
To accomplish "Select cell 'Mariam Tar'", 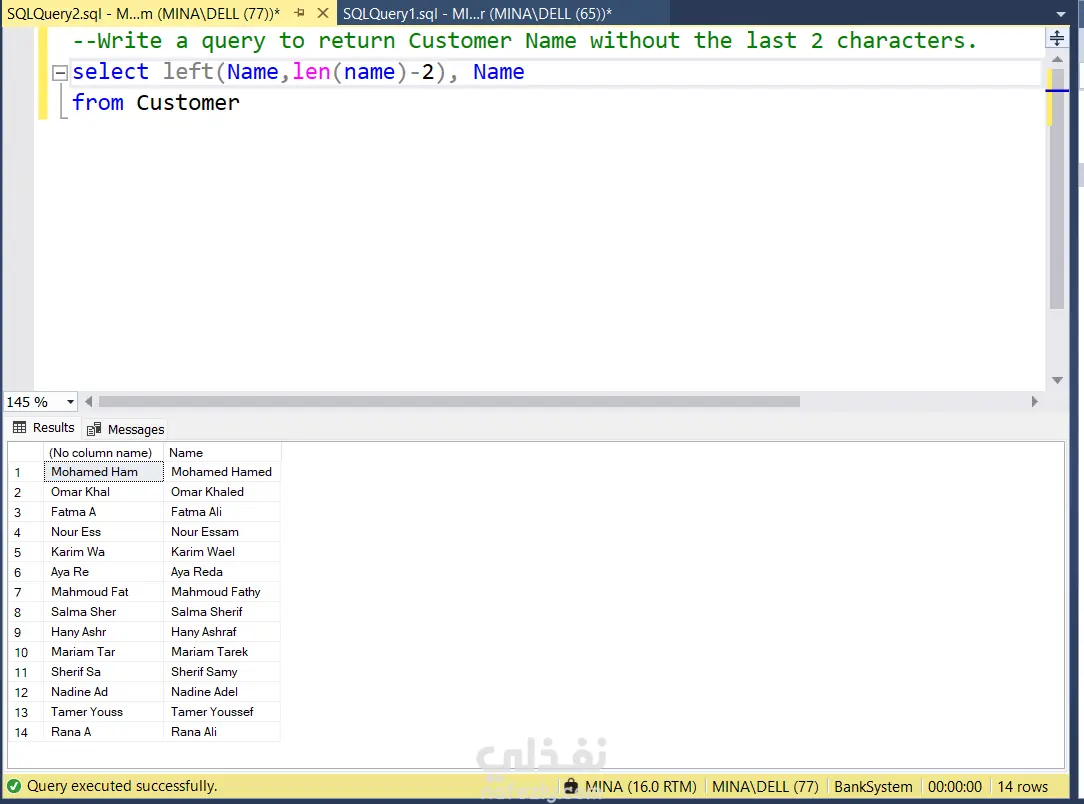I will pyautogui.click(x=104, y=653).
